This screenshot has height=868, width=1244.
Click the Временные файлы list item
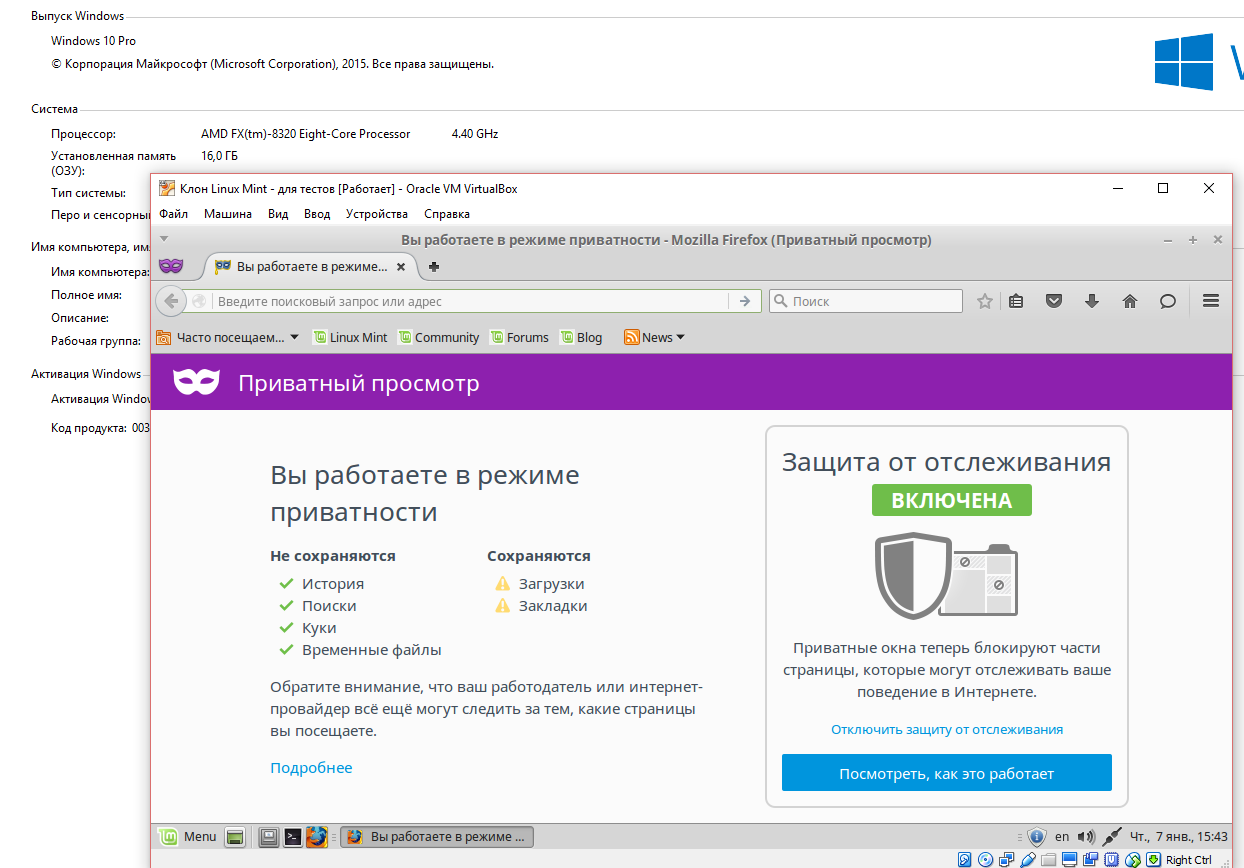point(371,650)
